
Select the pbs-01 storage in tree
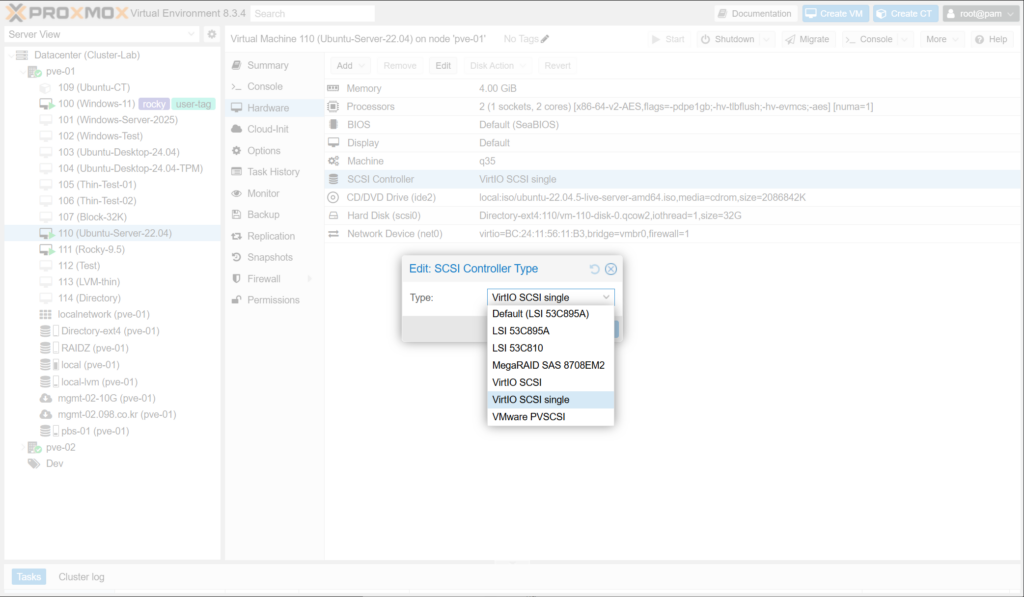tap(94, 431)
